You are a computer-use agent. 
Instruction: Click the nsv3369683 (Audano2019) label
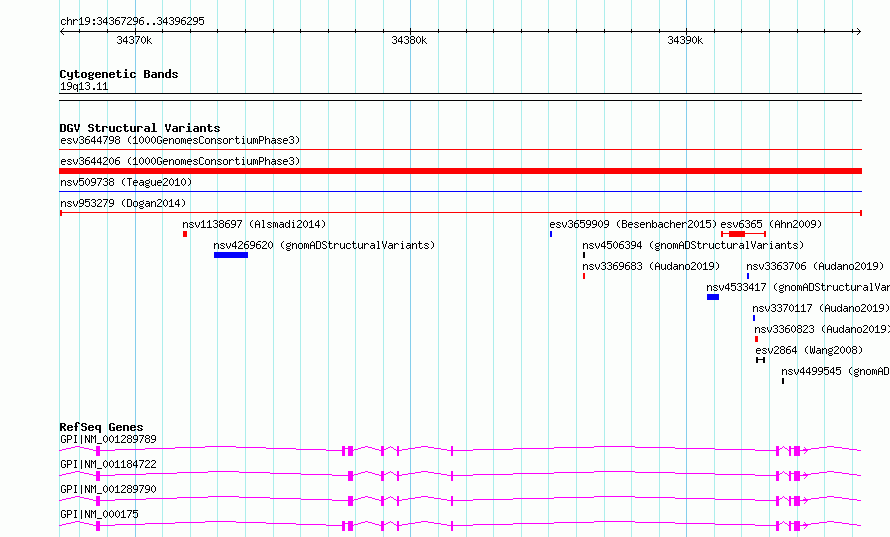point(651,266)
